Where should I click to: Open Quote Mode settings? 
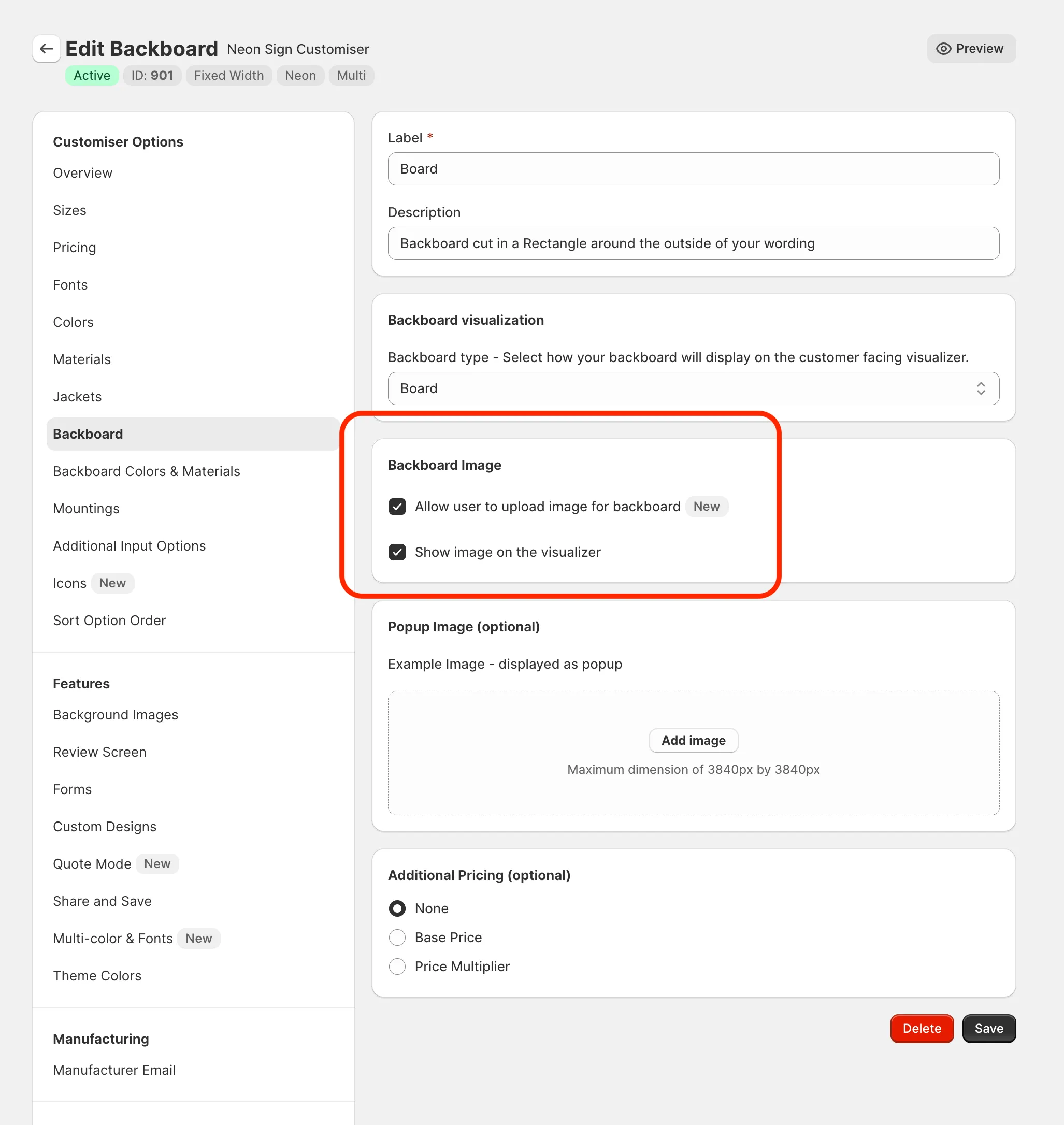(x=92, y=863)
